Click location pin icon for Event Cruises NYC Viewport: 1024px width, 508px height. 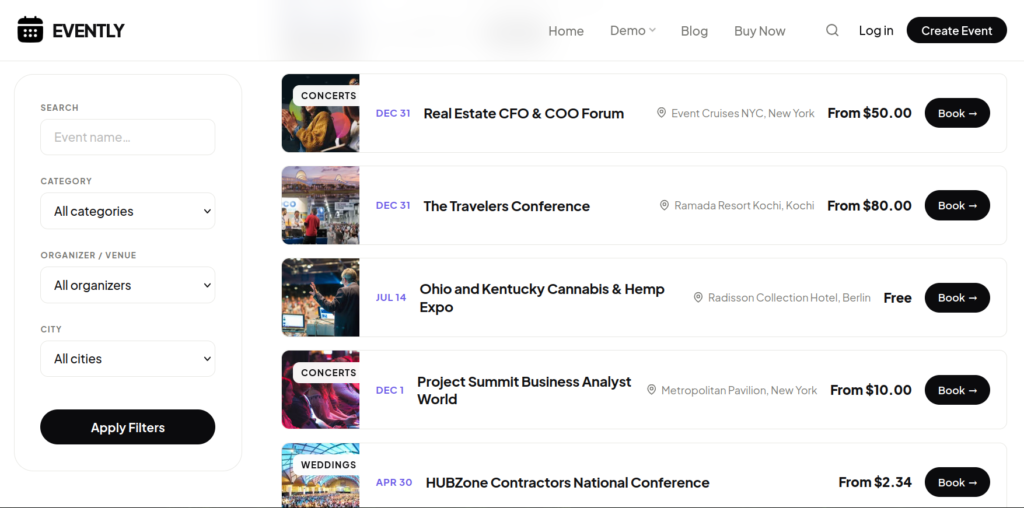(x=661, y=113)
